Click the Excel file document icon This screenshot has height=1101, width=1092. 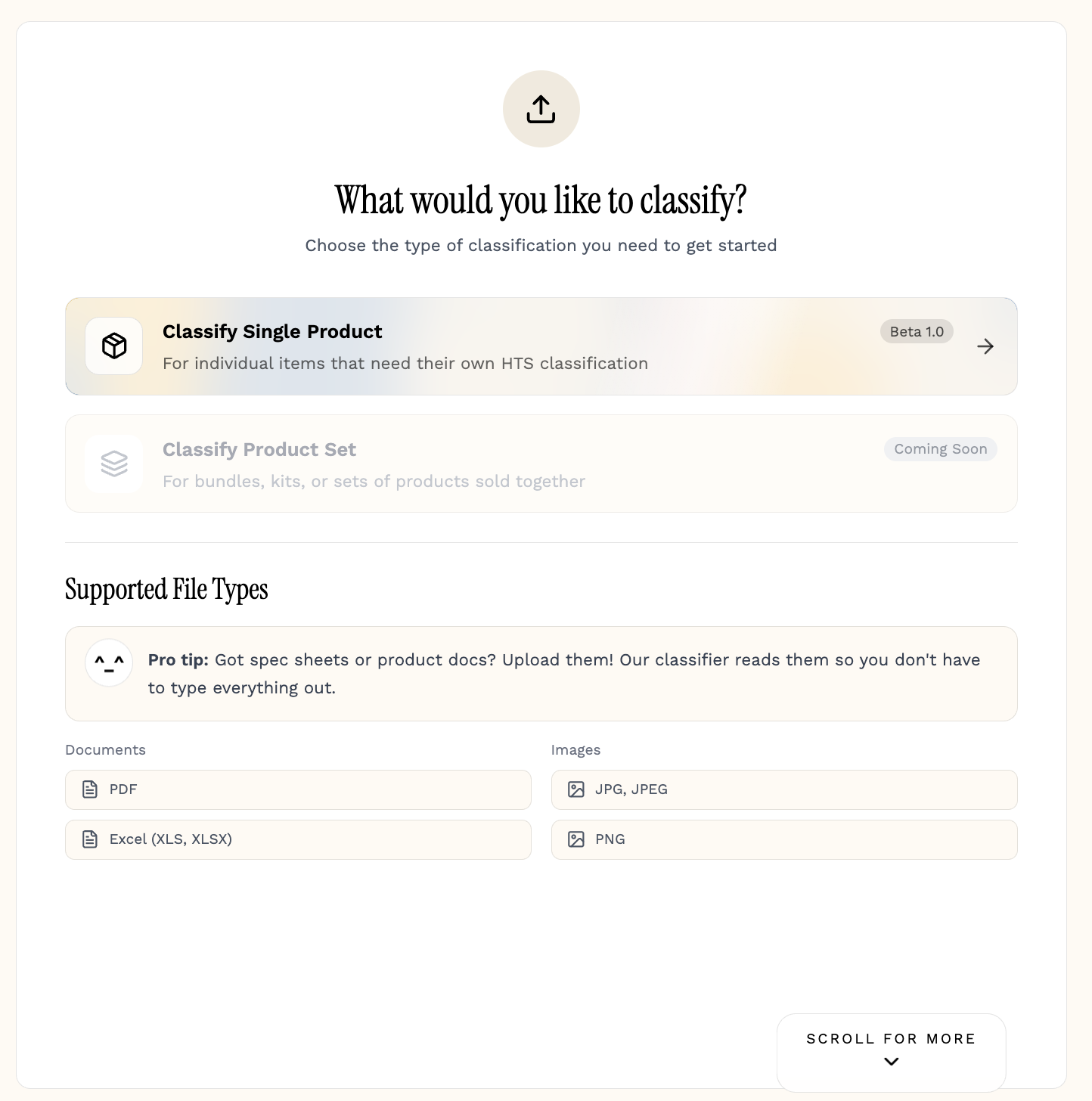[x=90, y=839]
